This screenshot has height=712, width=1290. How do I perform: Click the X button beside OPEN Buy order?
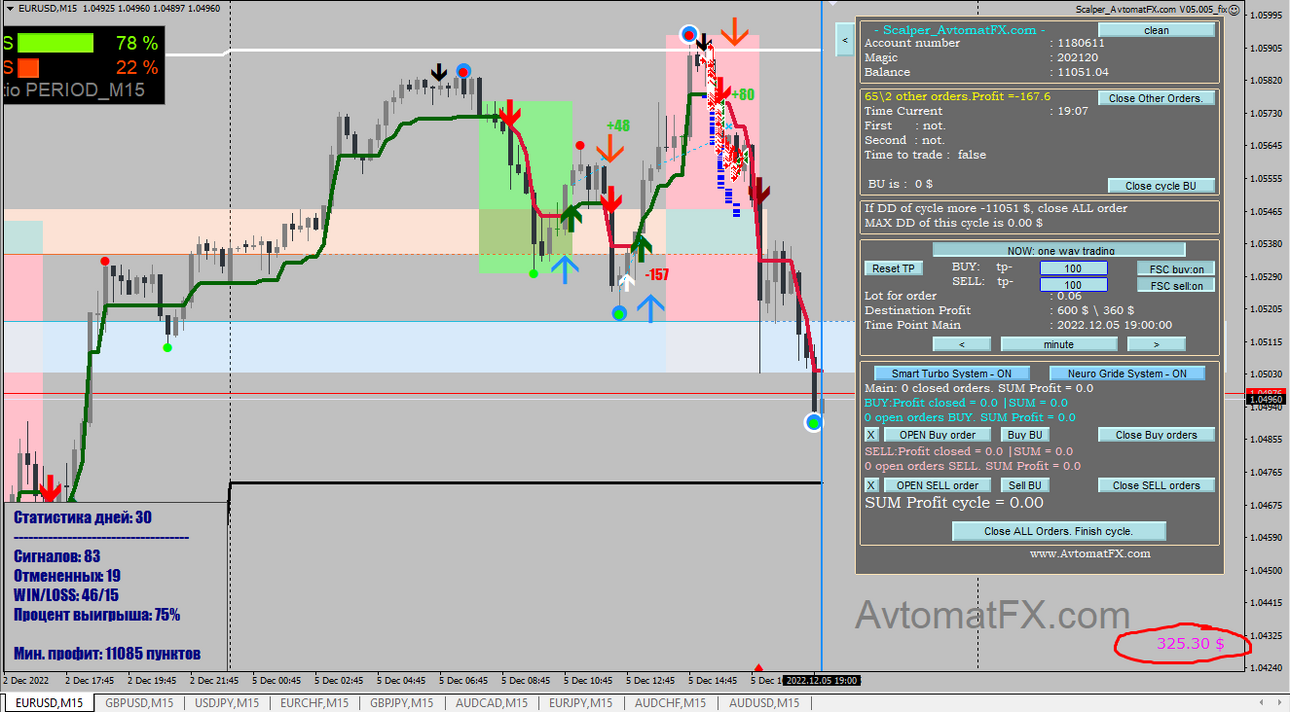tap(871, 435)
